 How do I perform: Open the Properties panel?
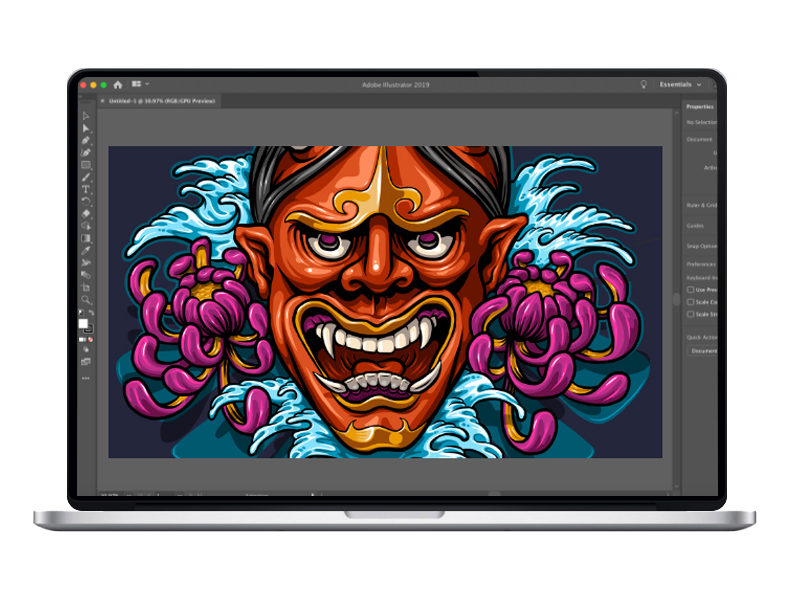pyautogui.click(x=699, y=105)
